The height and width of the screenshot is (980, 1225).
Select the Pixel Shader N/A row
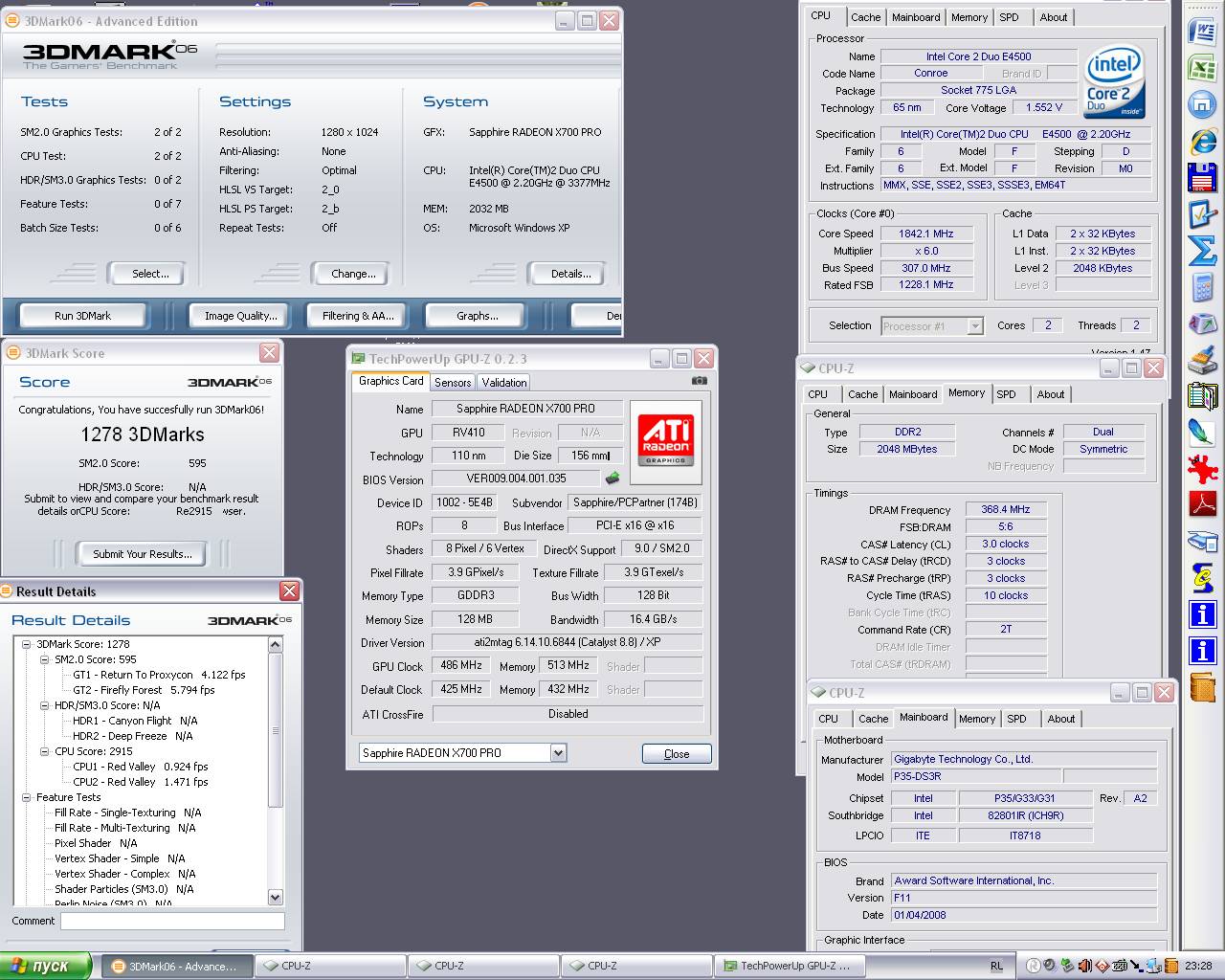(96, 843)
